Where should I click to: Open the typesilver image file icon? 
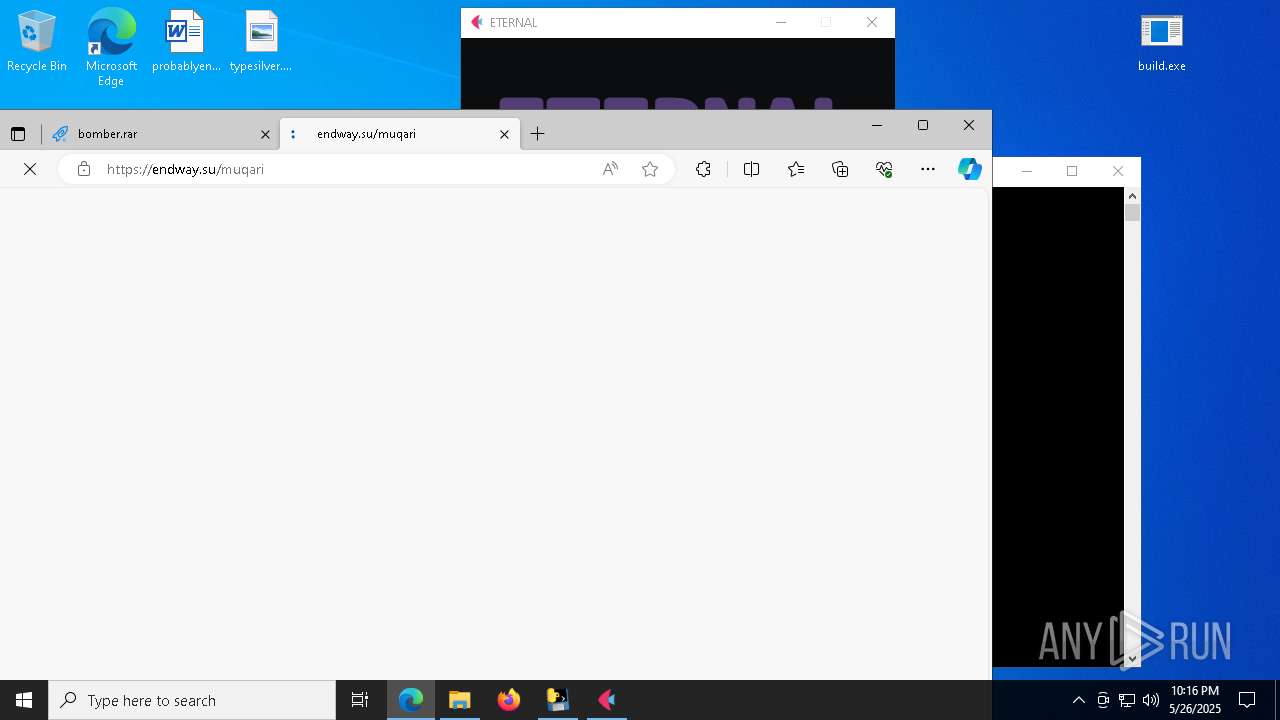261,42
